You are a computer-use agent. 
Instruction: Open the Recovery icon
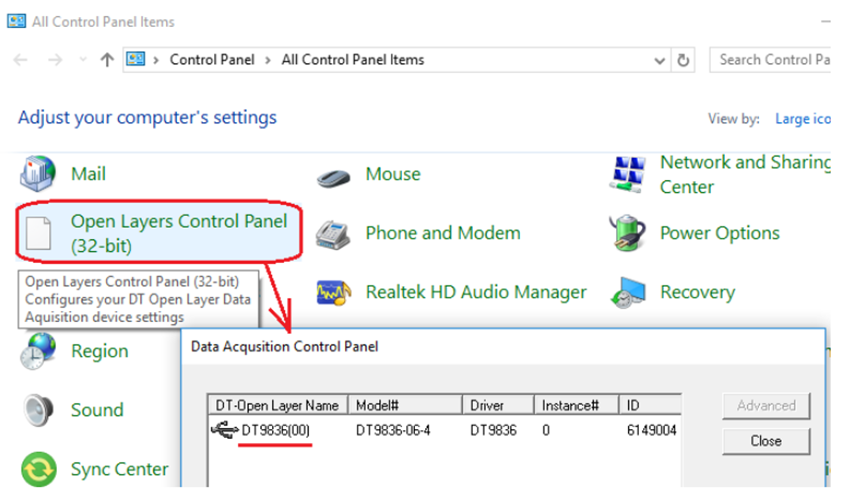(x=629, y=293)
